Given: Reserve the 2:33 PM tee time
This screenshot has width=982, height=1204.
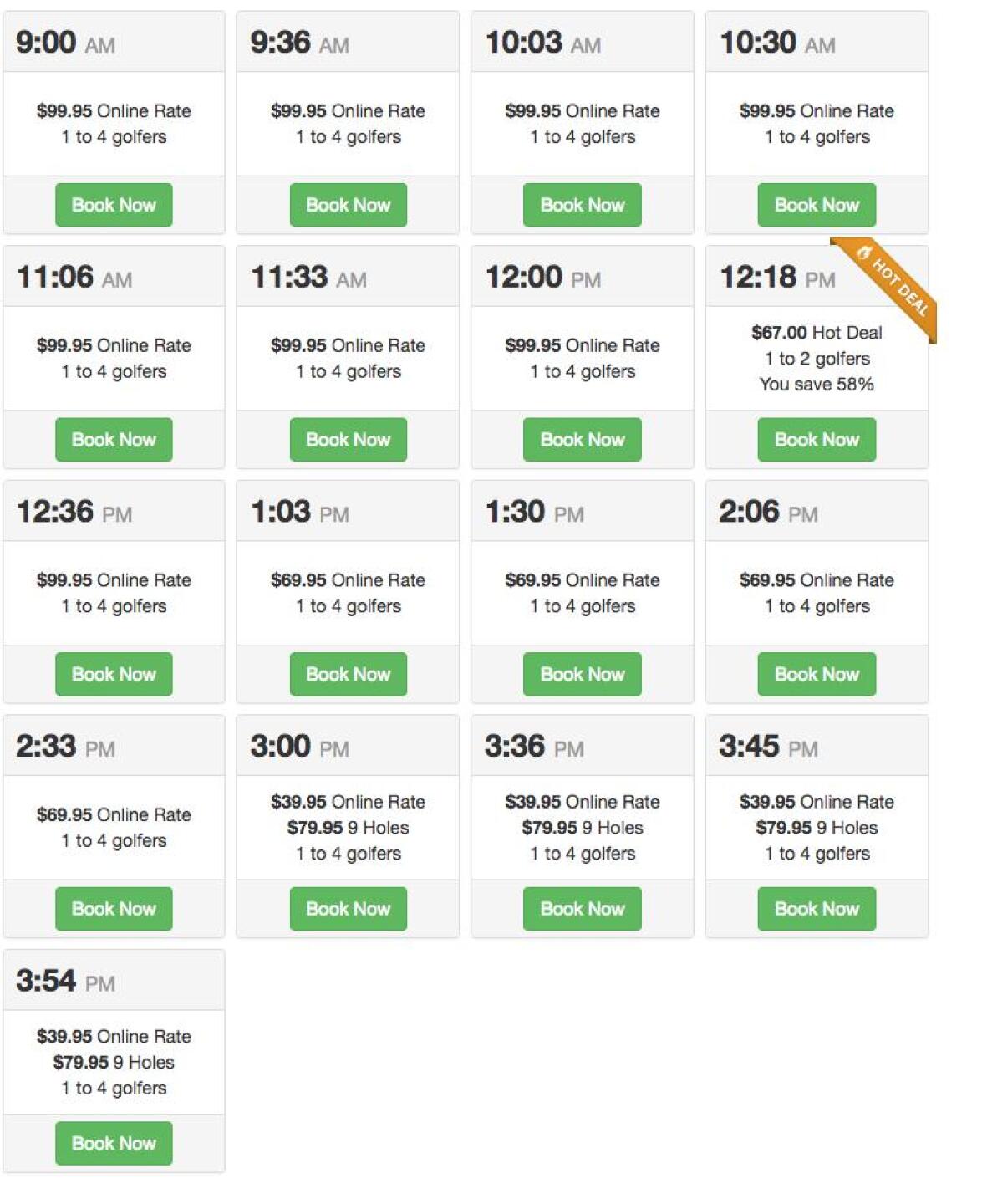Looking at the screenshot, I should click(114, 909).
